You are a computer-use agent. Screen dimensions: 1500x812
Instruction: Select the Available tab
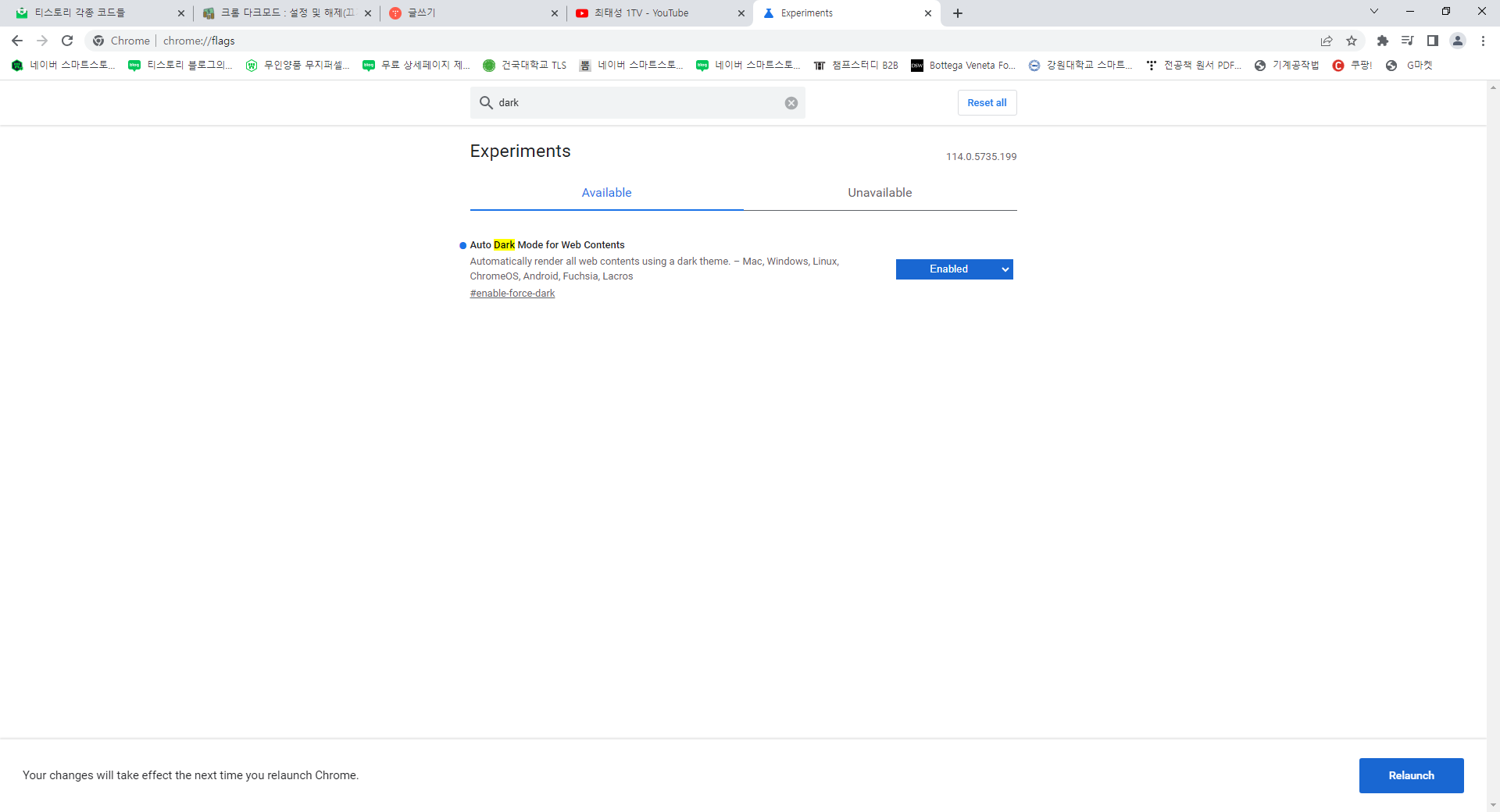click(x=606, y=193)
